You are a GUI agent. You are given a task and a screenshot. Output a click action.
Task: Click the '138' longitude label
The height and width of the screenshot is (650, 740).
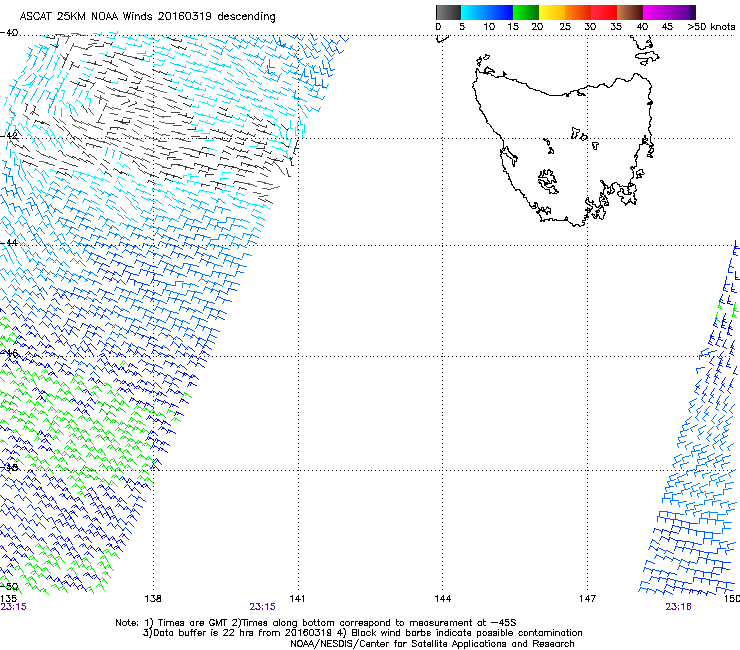[153, 599]
